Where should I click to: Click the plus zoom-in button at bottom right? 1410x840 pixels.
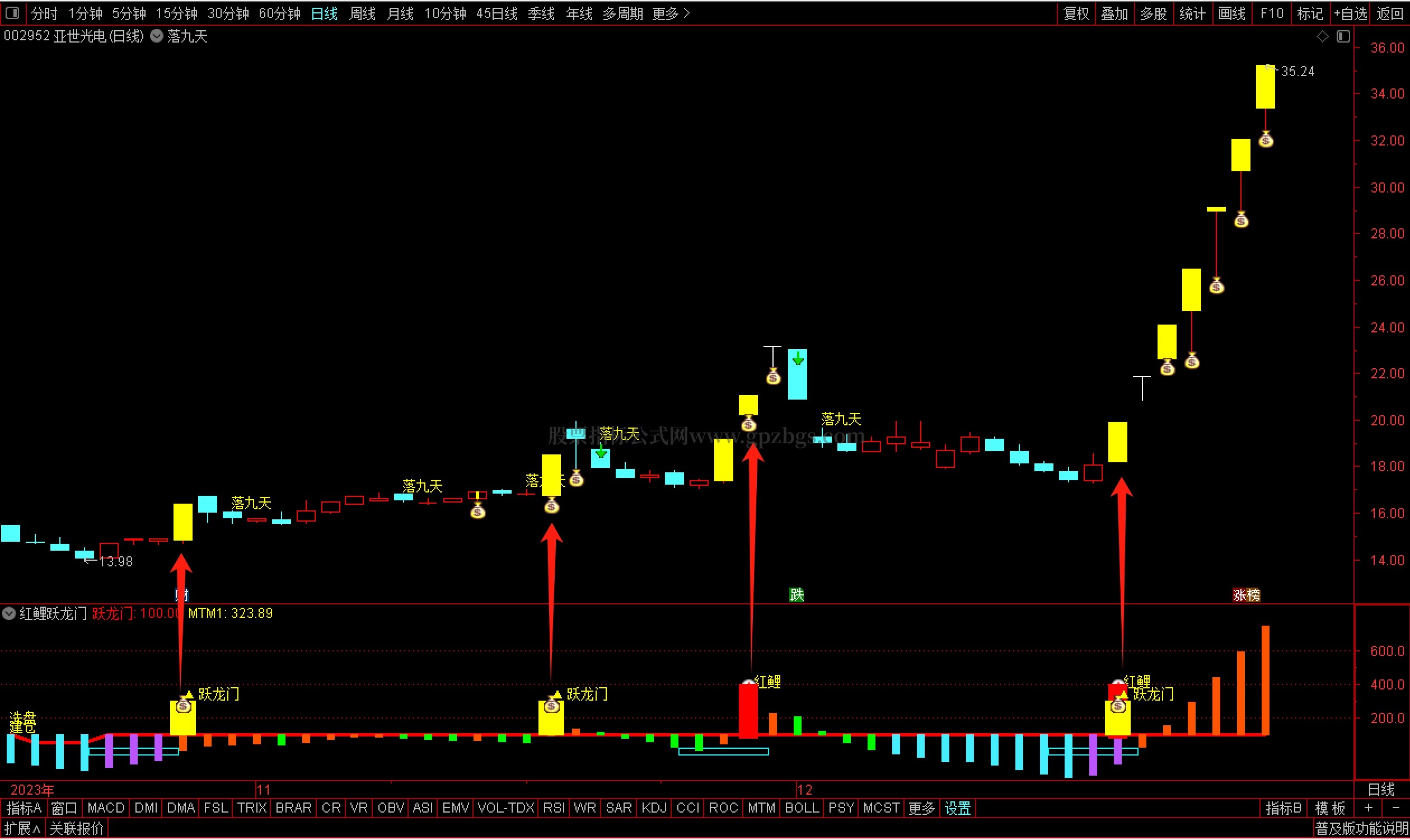[1369, 808]
